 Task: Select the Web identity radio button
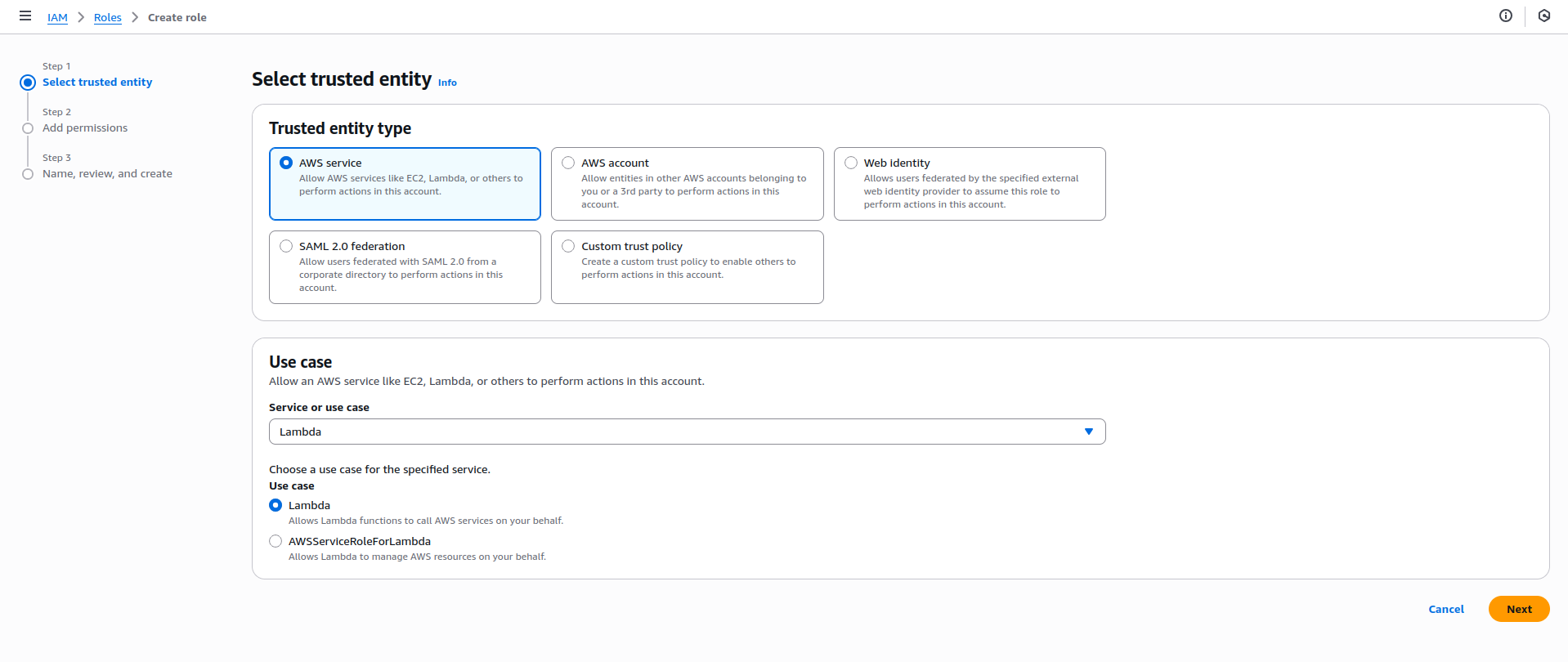(x=851, y=163)
